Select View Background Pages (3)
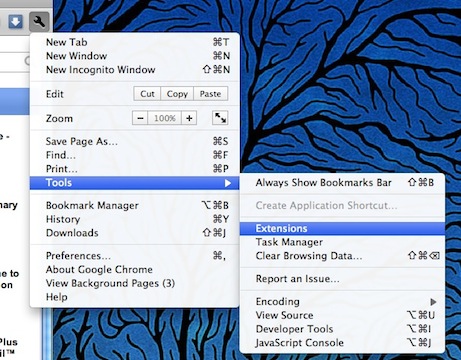This screenshot has width=461, height=360. click(x=135, y=283)
